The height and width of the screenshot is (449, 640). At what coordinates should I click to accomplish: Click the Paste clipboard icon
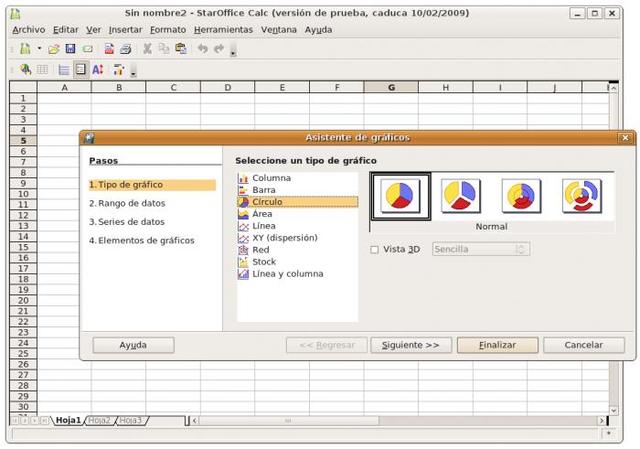pos(180,49)
